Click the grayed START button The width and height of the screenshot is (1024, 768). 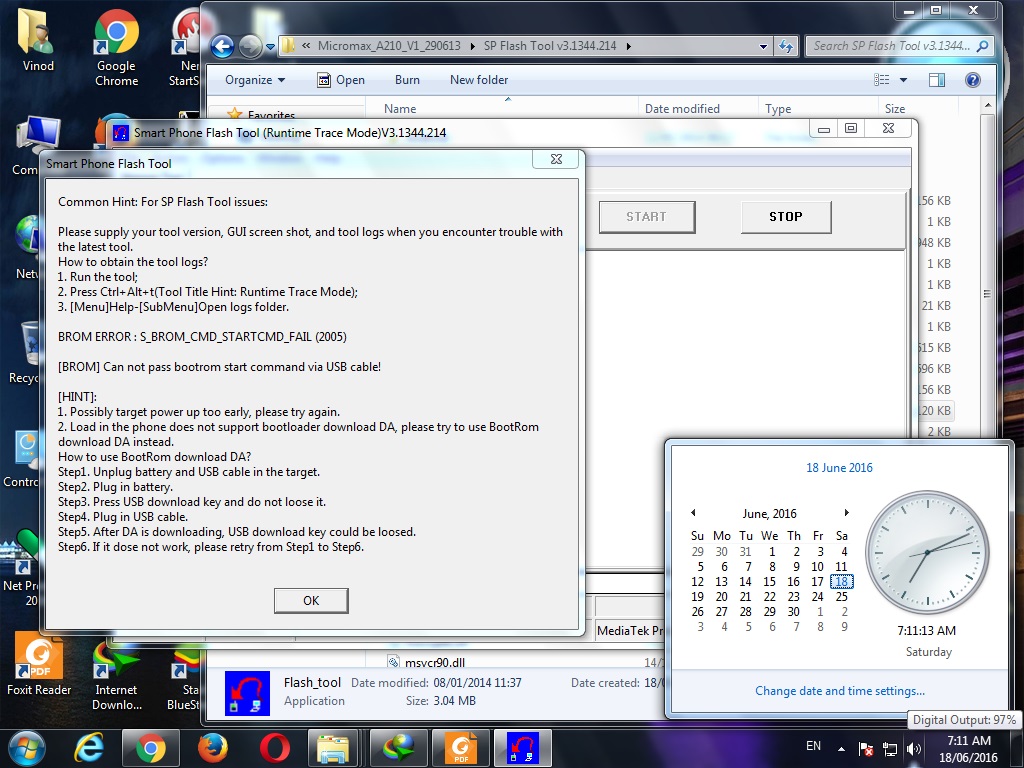click(647, 217)
